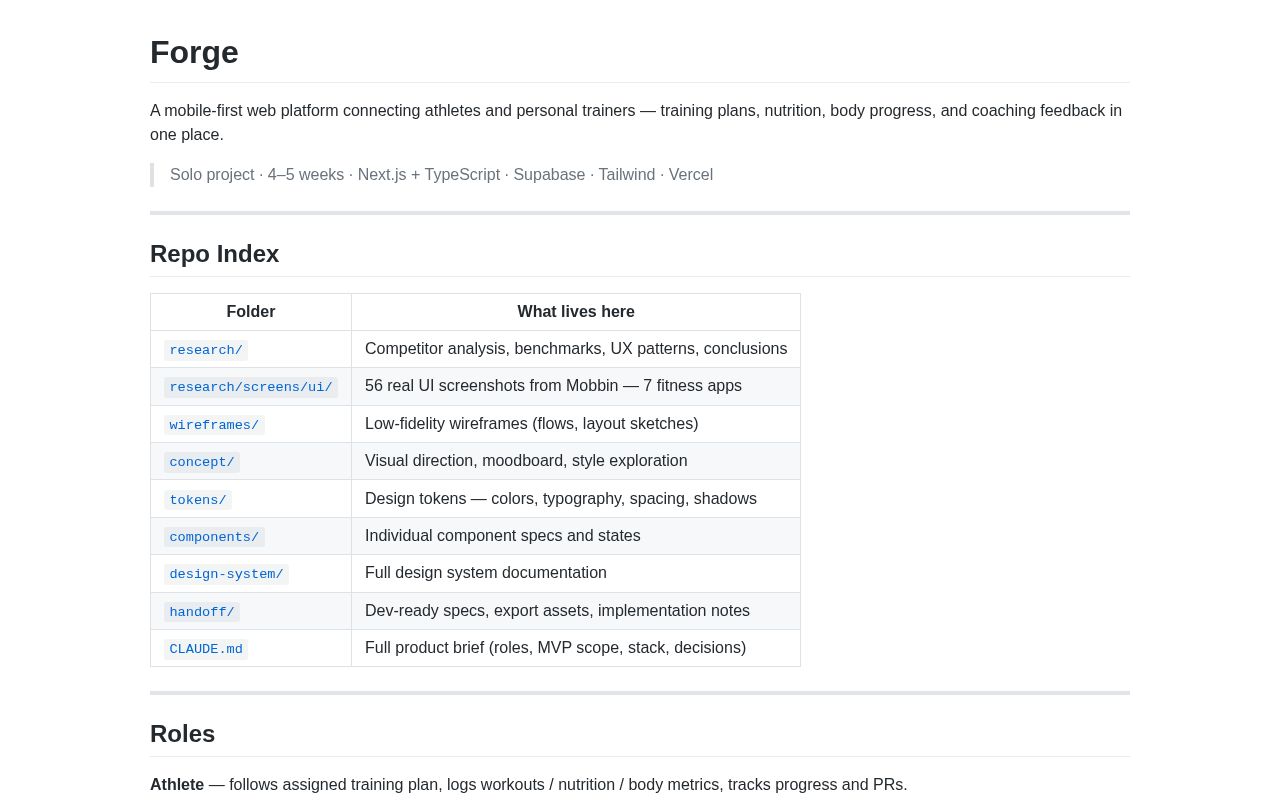Click the Forge page title heading
Image resolution: width=1280 pixels, height=800 pixels.
point(194,52)
